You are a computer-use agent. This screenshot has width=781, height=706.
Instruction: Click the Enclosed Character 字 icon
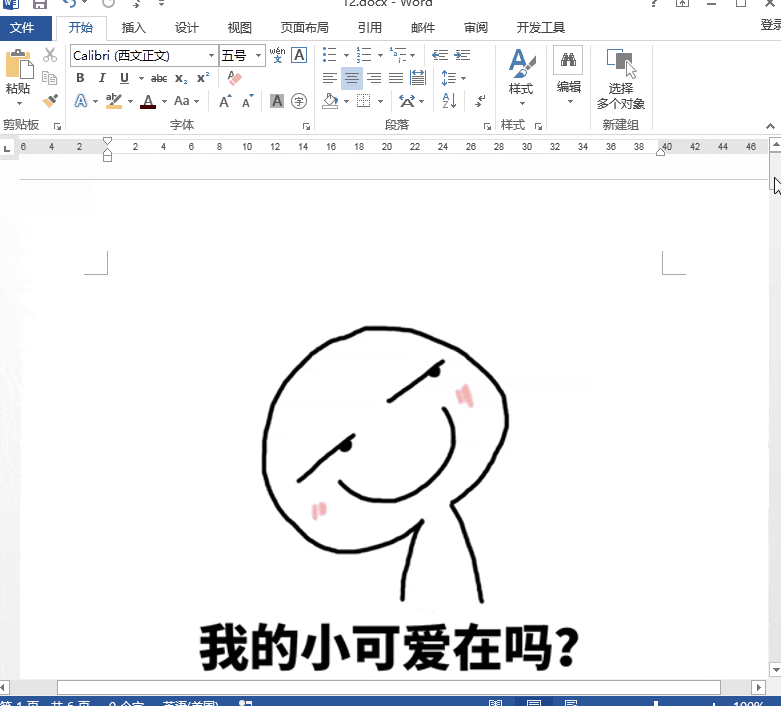click(x=299, y=101)
